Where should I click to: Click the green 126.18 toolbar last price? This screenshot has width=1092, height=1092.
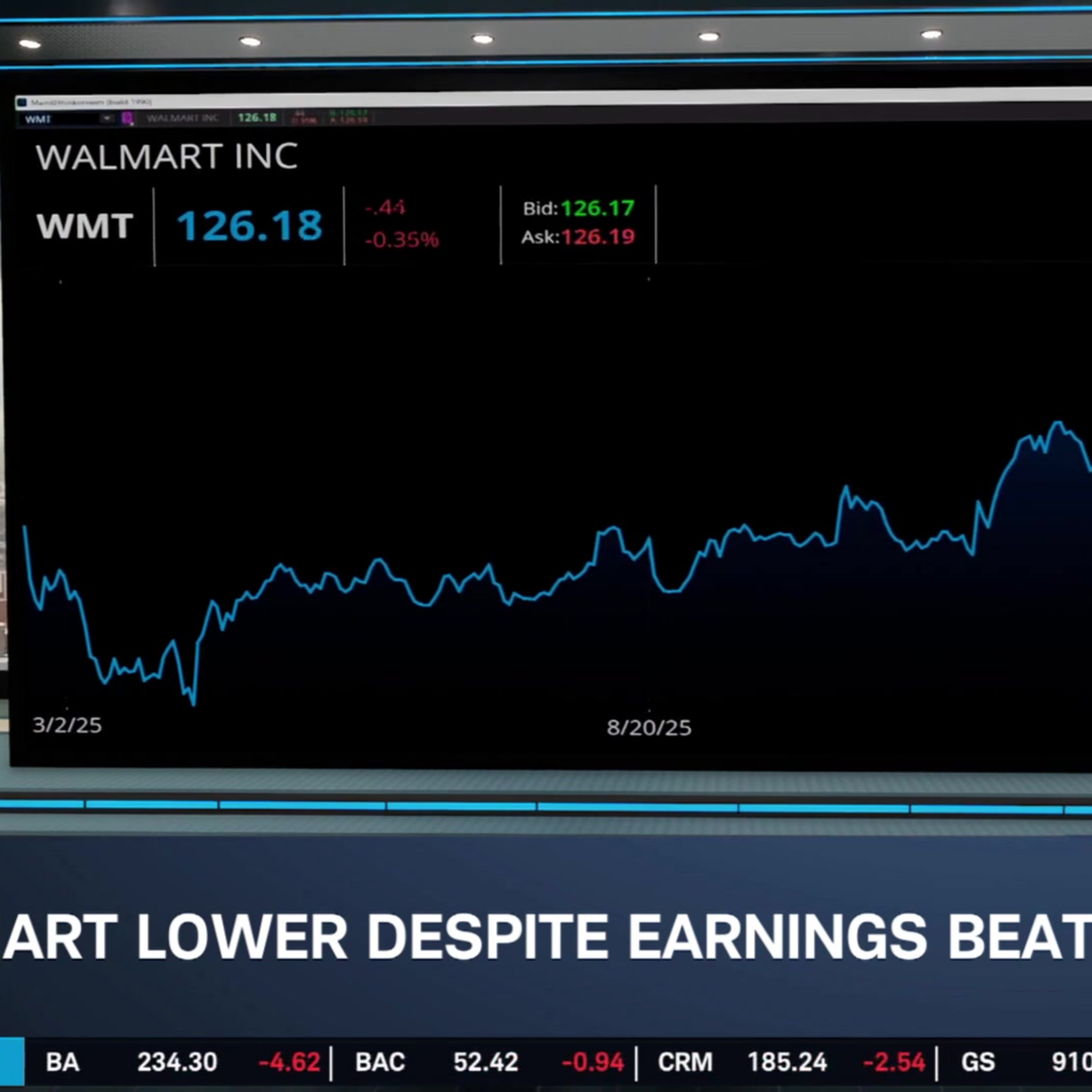[x=257, y=118]
